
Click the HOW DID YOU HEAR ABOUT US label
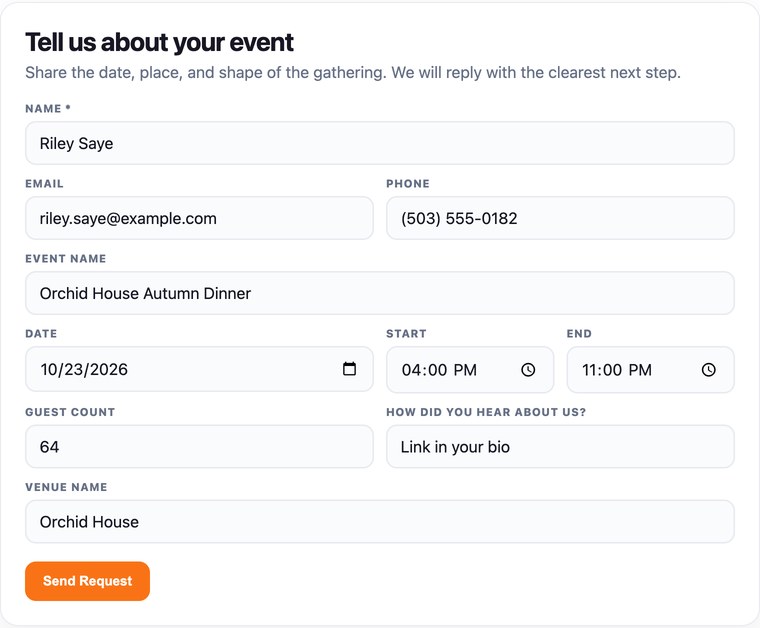486,412
